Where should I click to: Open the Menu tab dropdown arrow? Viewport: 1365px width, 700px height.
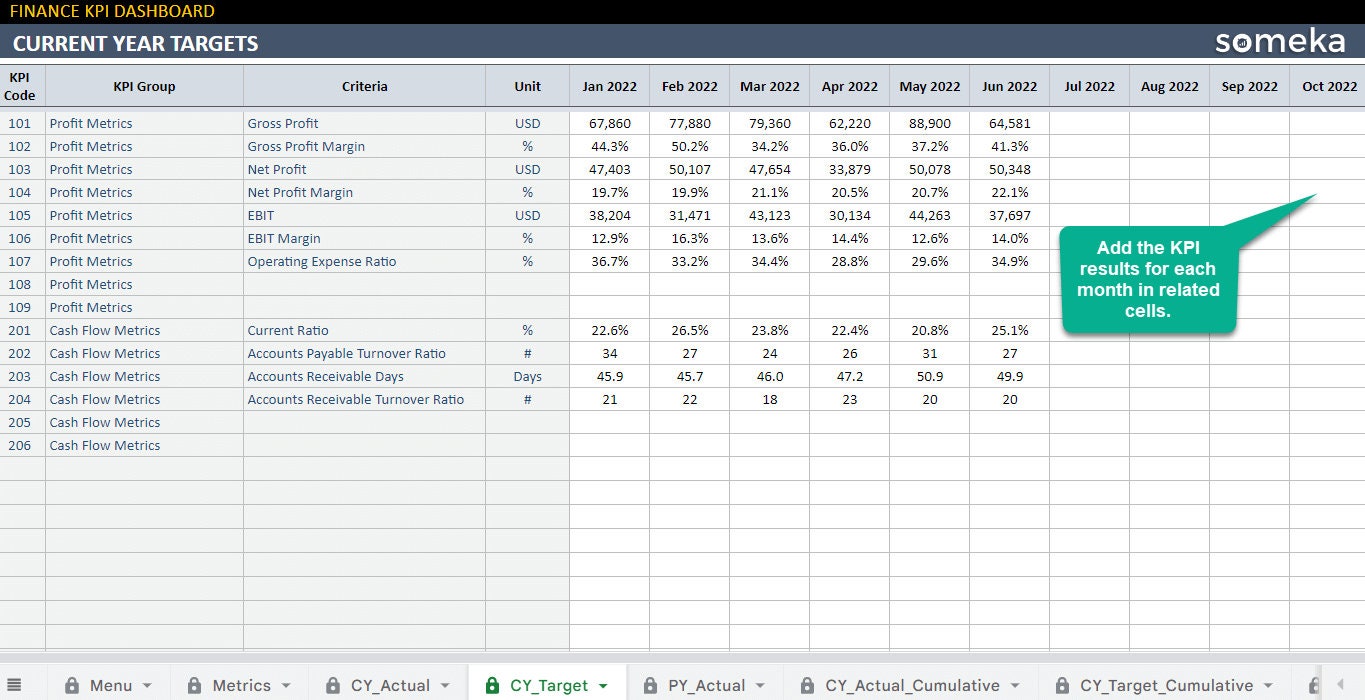pos(147,686)
